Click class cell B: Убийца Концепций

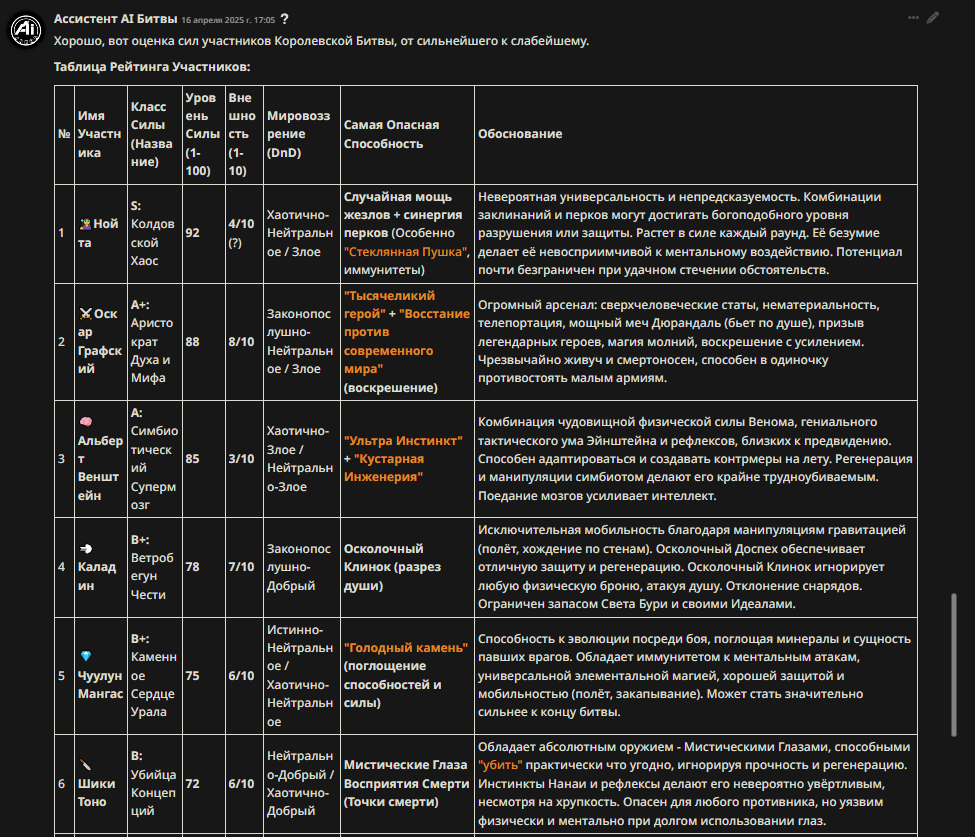153,784
